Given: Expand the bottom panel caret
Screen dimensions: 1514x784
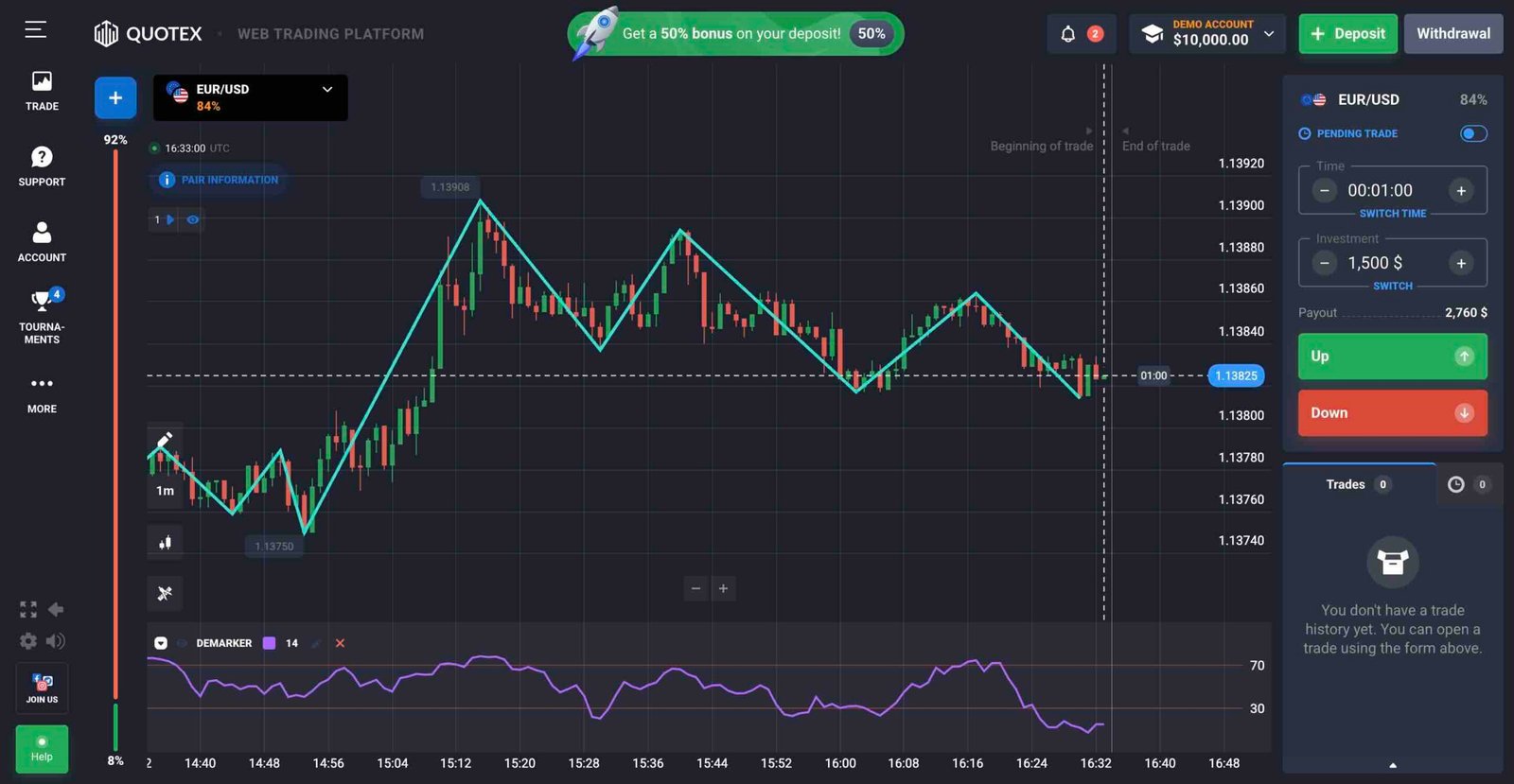Looking at the screenshot, I should point(1393,765).
